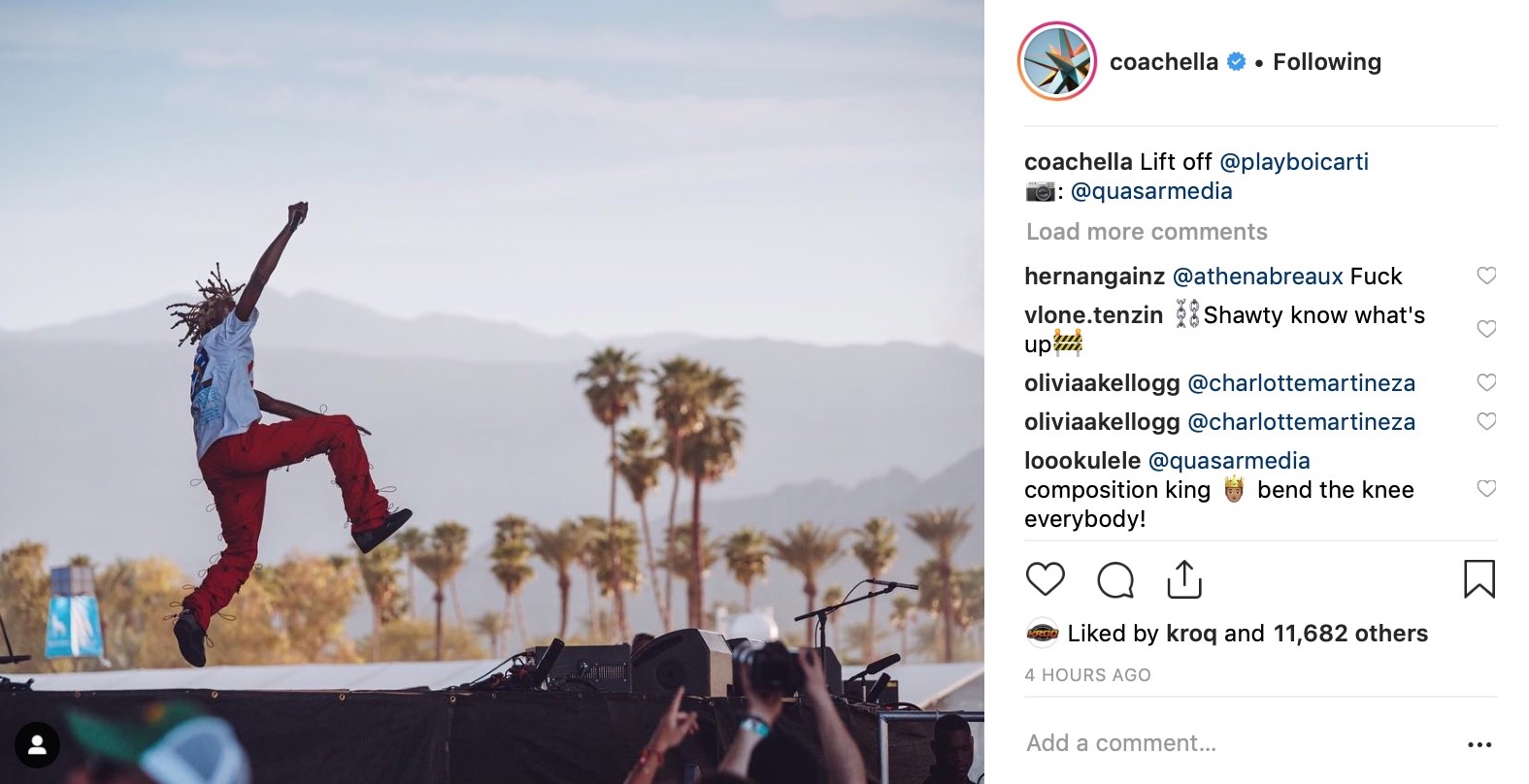Viewport: 1529px width, 784px height.
Task: Open the @athenabreaux mention
Action: pos(1258,277)
